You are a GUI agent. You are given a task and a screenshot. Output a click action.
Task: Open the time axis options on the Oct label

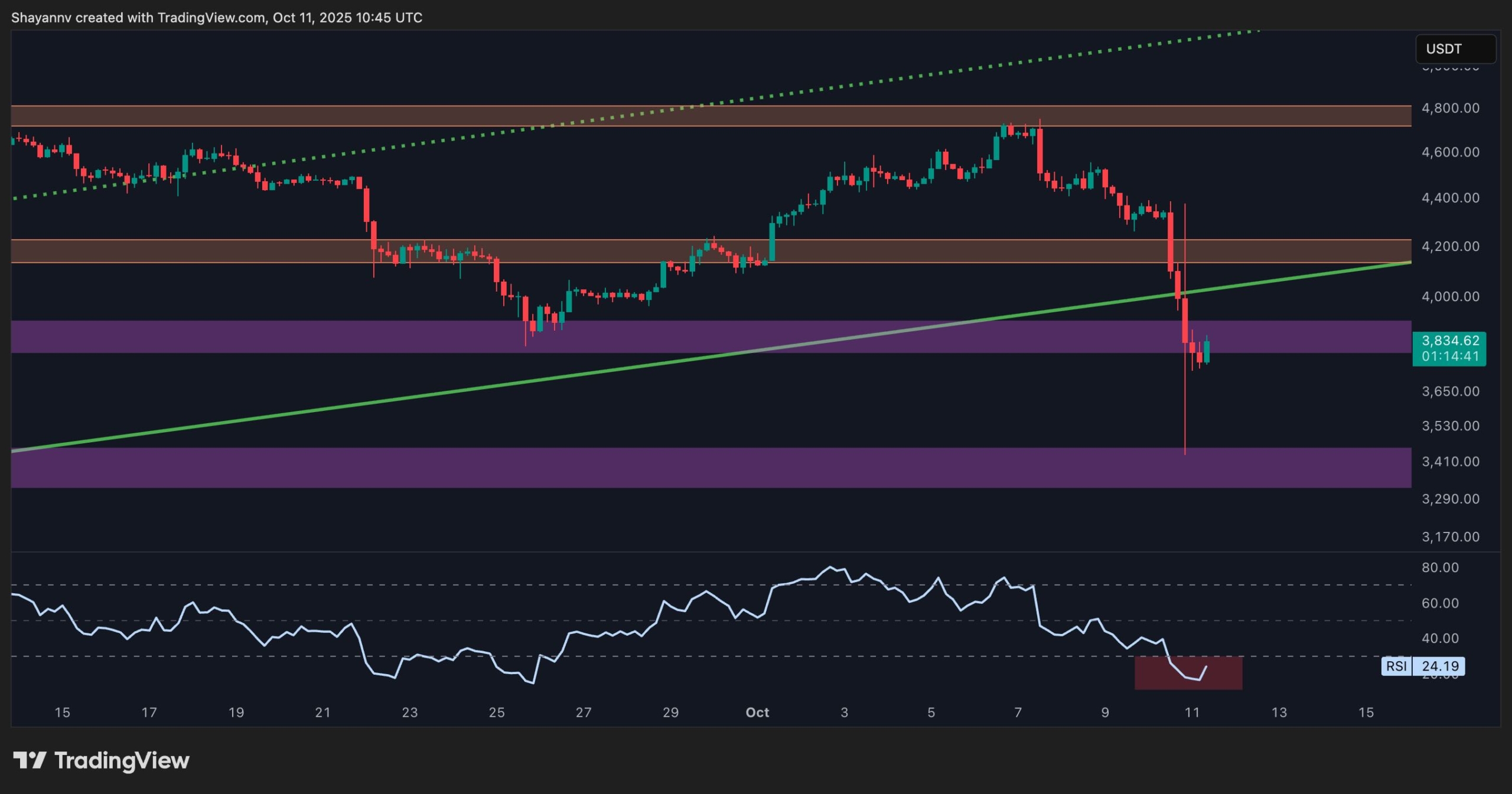757,713
